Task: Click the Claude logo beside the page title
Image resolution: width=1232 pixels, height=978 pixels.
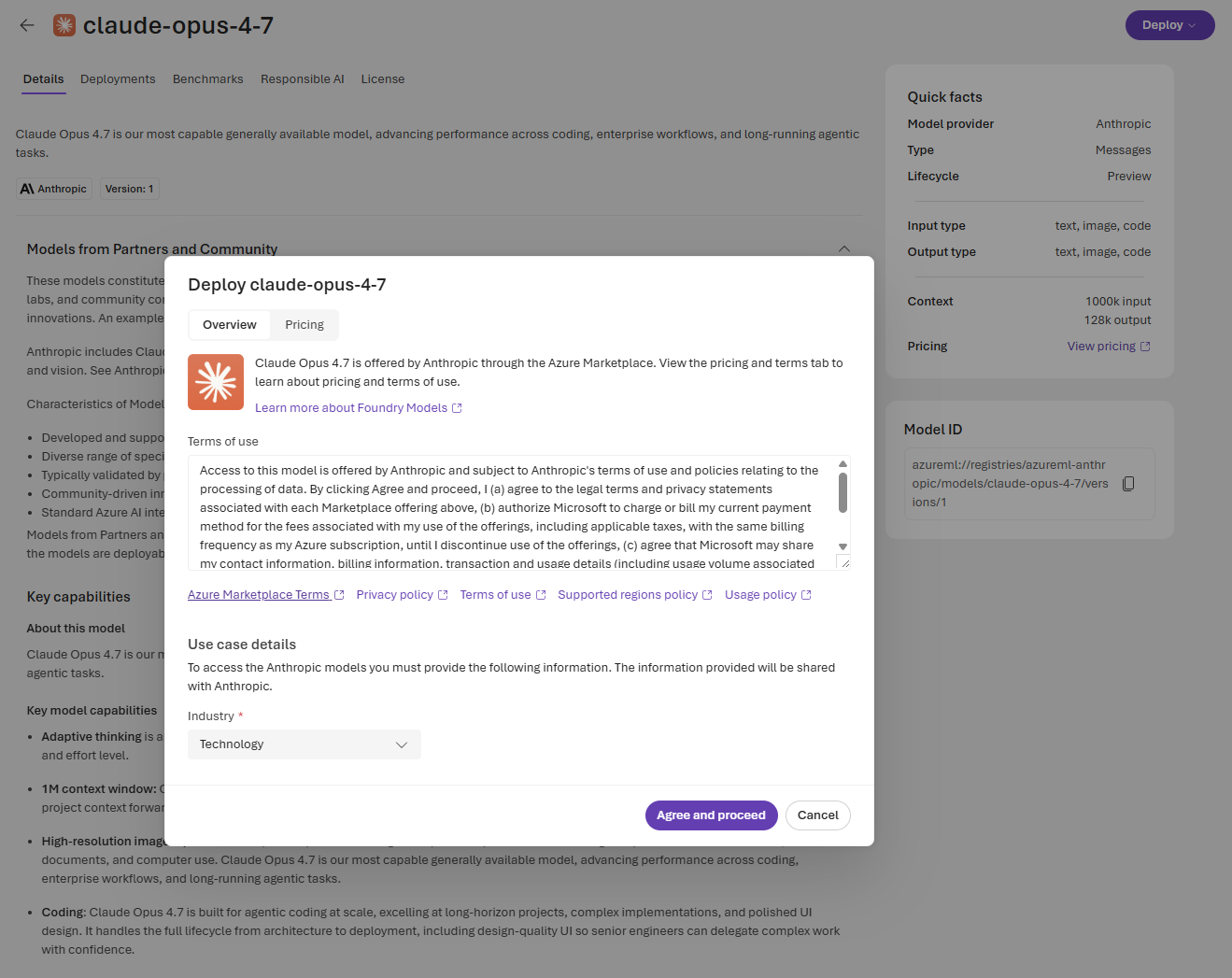Action: tap(64, 25)
